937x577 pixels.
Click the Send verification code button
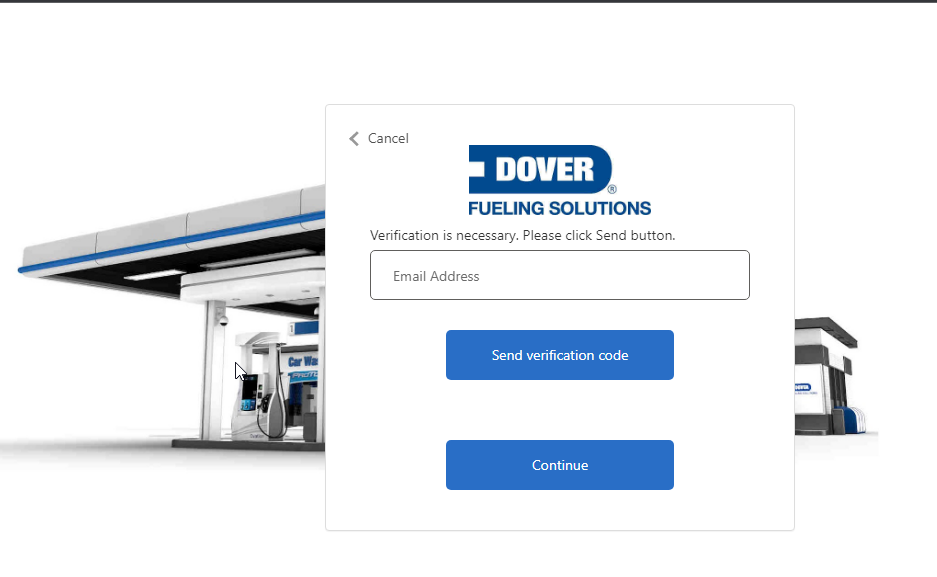pos(559,355)
